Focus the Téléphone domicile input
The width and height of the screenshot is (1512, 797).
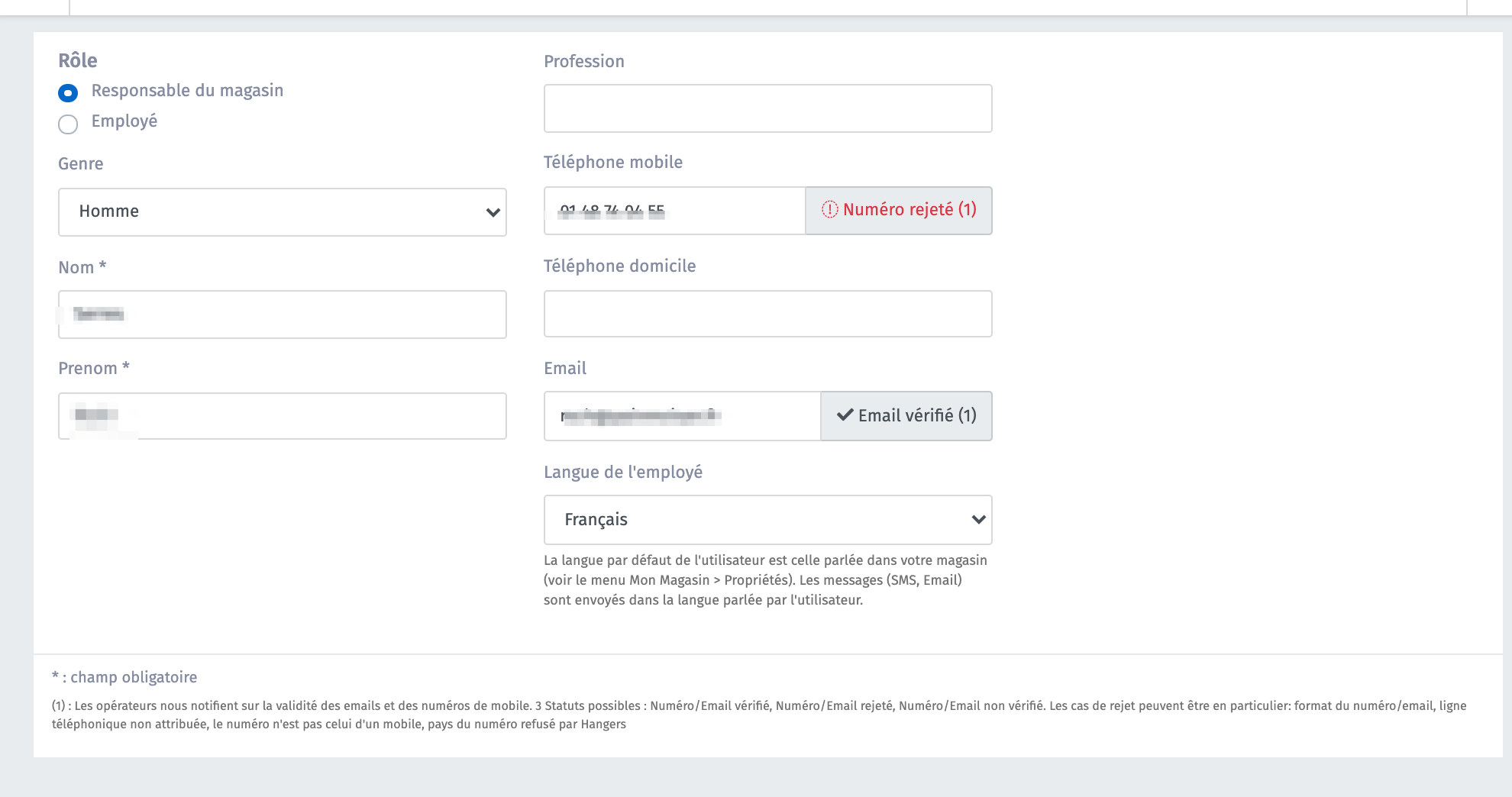pyautogui.click(x=767, y=314)
